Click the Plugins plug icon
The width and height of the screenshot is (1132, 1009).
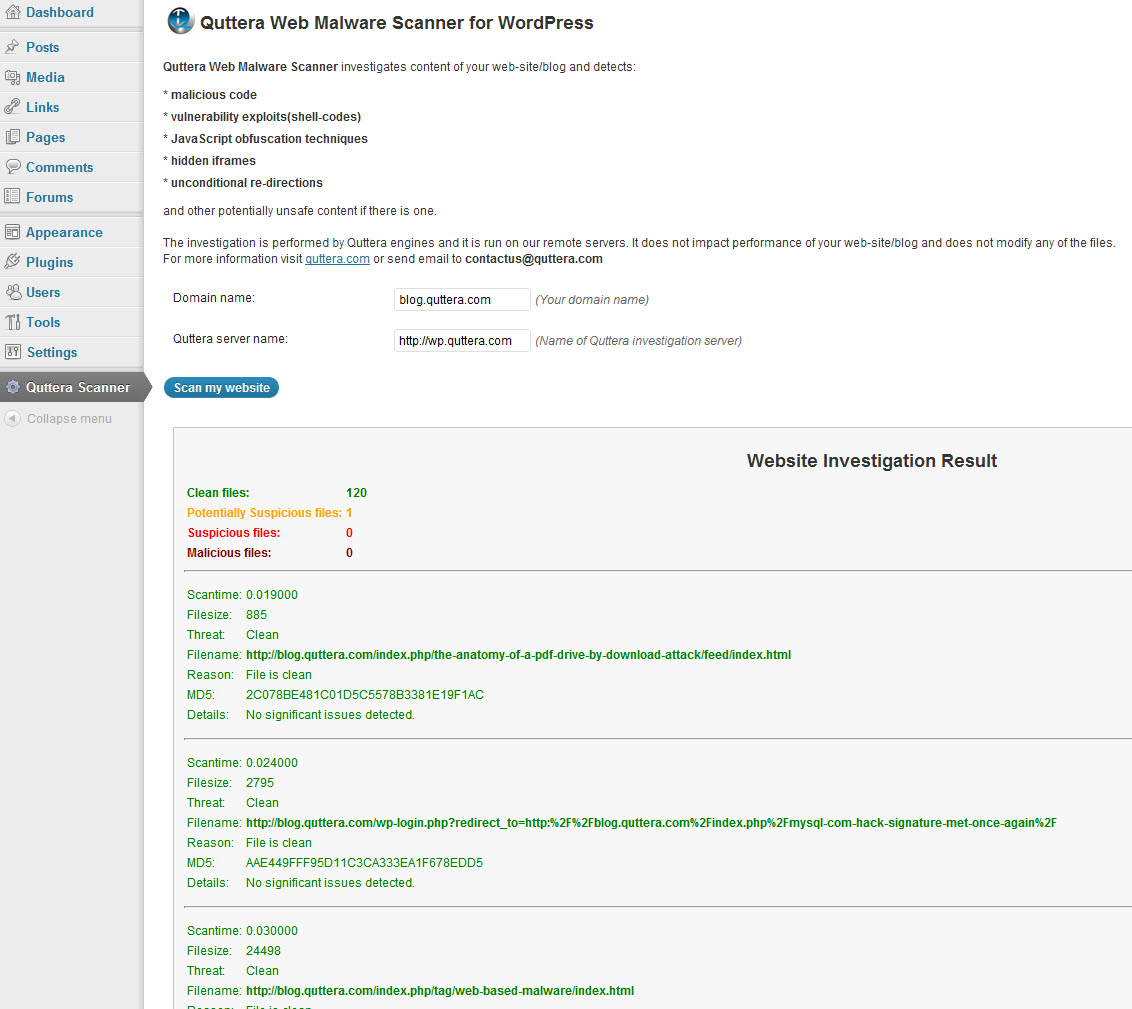(12, 262)
